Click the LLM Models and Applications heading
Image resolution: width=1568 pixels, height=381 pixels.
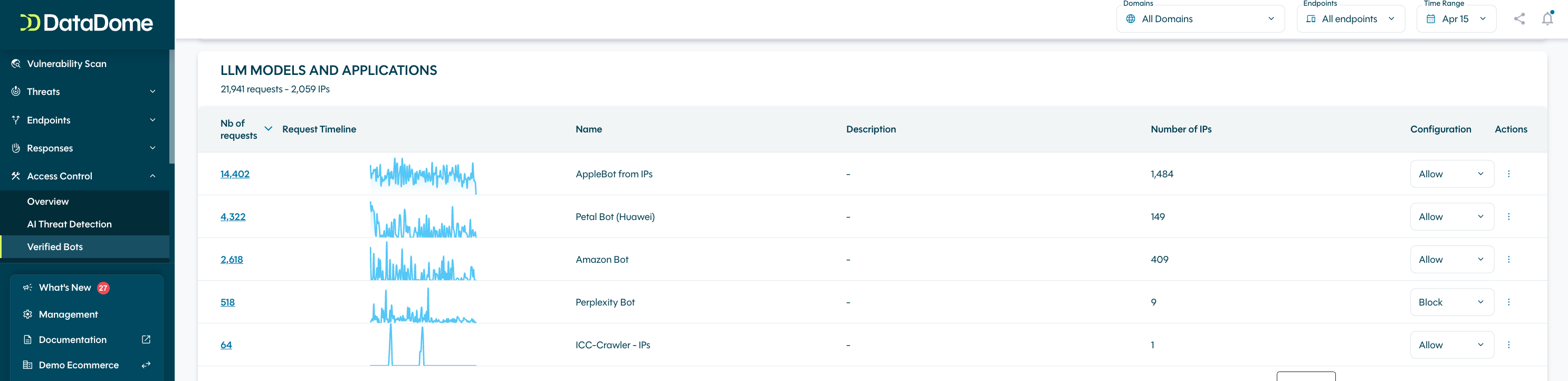pyautogui.click(x=329, y=71)
